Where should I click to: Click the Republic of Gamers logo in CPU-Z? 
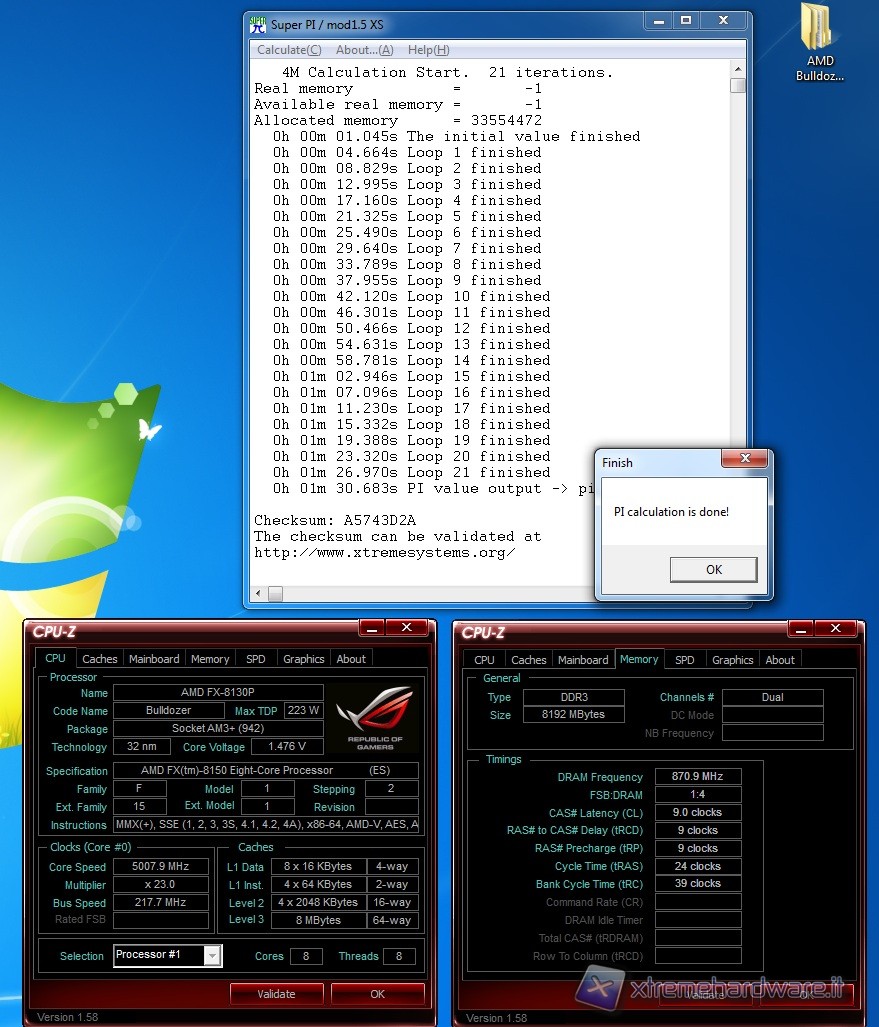point(374,716)
